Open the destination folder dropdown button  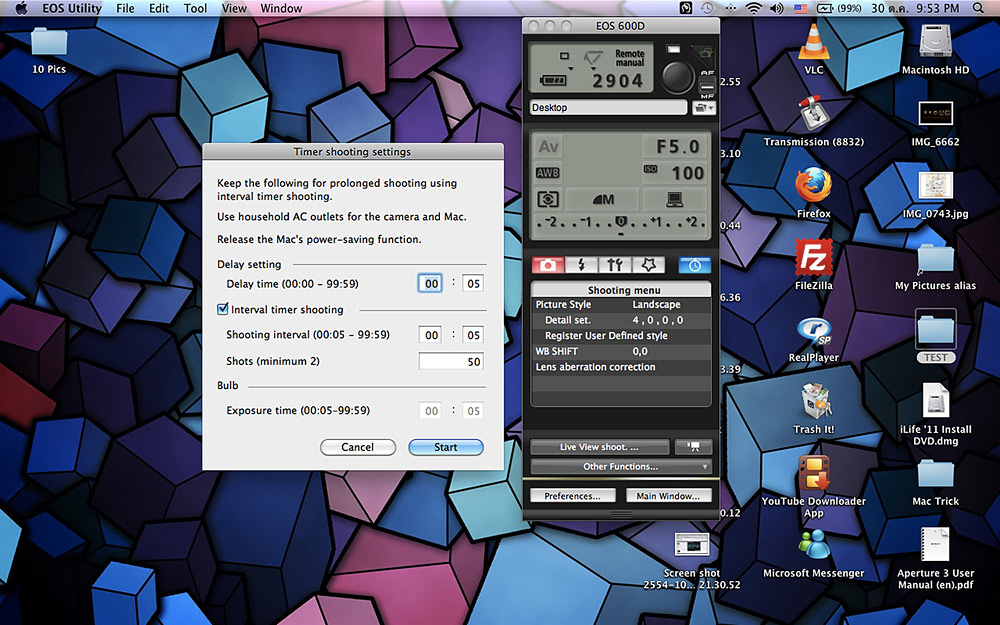click(x=703, y=108)
